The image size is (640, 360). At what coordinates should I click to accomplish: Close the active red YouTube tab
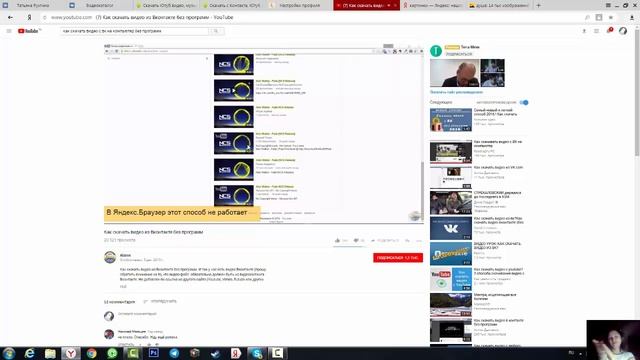pos(395,5)
